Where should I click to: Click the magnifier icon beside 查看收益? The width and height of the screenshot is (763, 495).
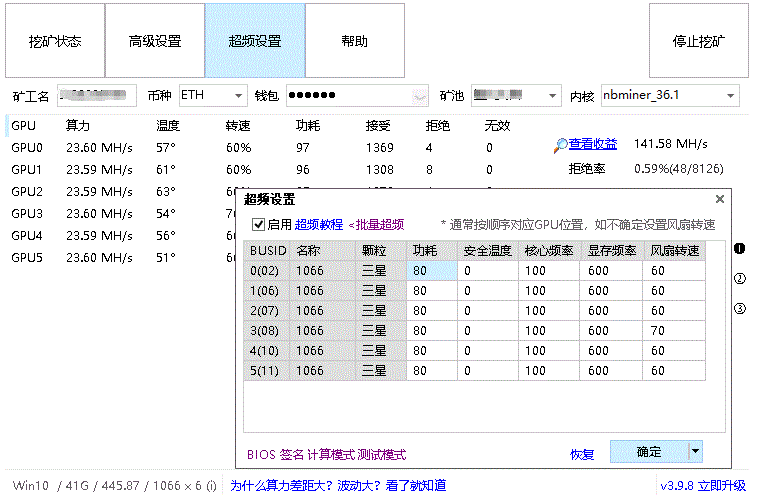[x=559, y=145]
